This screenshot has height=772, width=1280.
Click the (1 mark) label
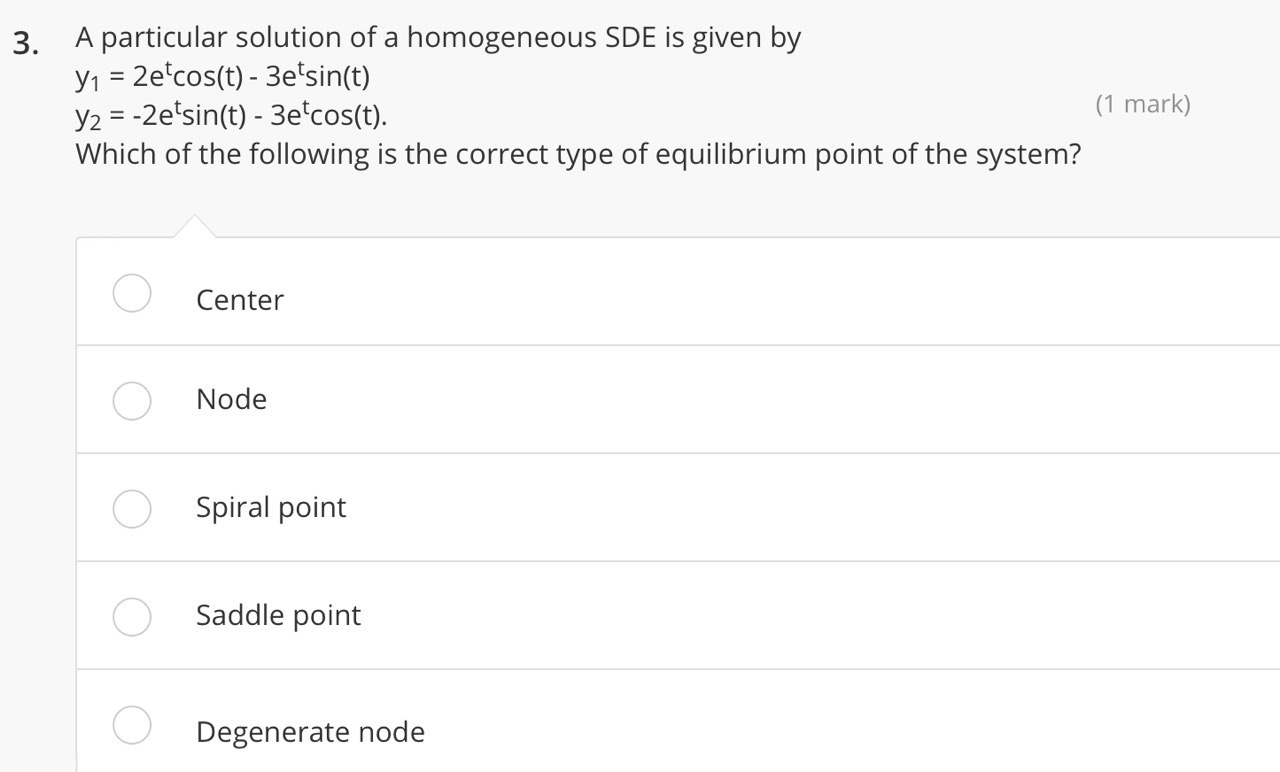[x=1144, y=103]
